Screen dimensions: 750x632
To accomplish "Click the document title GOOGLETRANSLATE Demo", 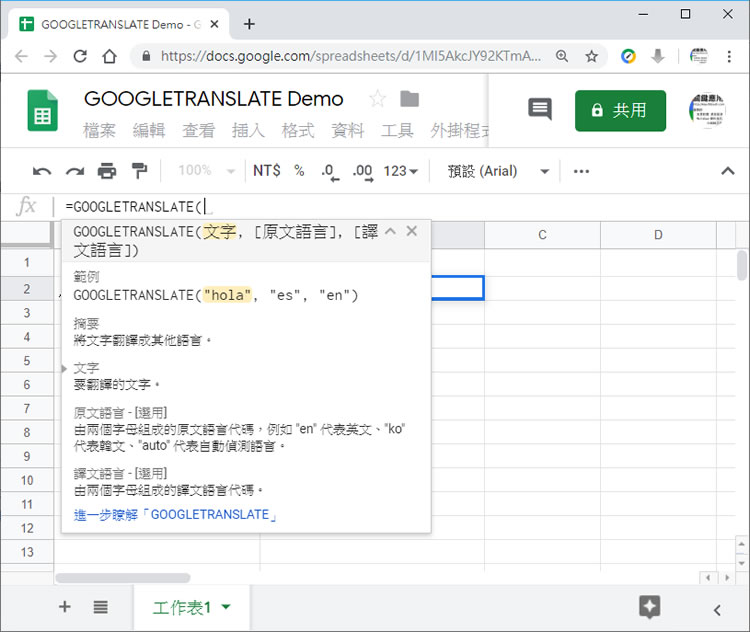I will click(213, 99).
